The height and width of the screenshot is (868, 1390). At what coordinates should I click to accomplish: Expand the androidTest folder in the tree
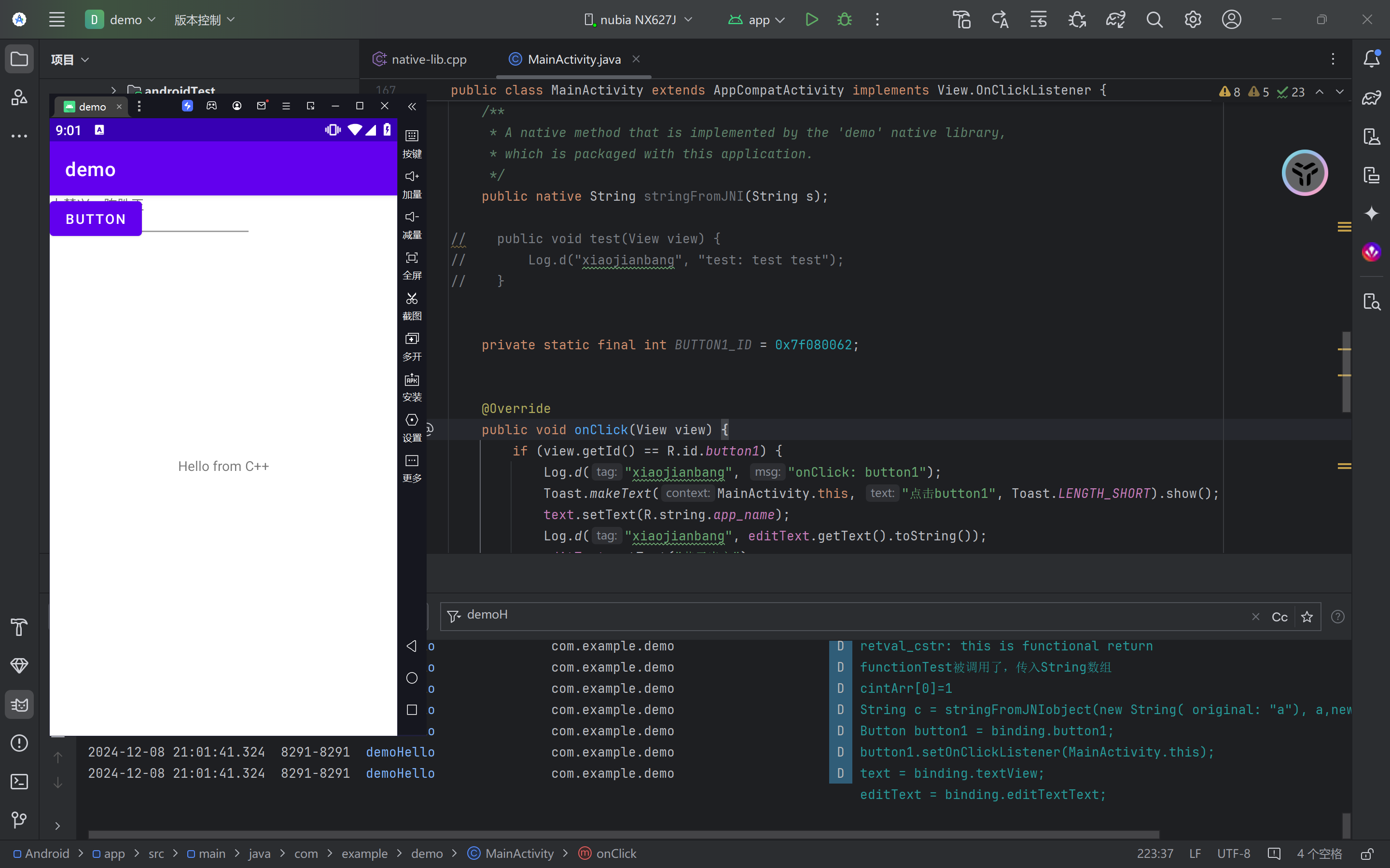[x=114, y=90]
